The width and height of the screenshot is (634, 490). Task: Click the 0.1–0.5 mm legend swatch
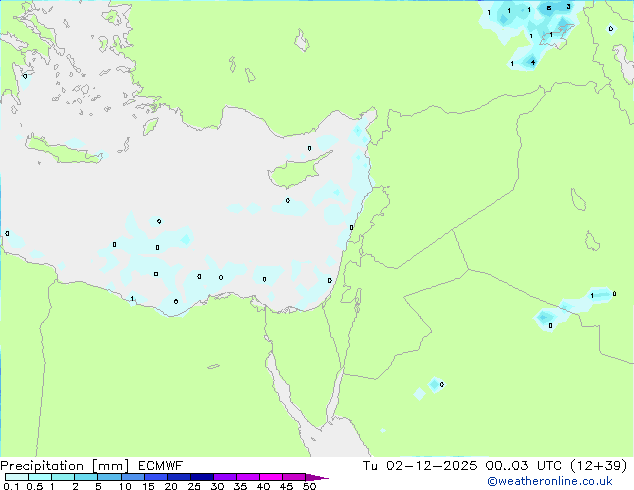pos(17,477)
